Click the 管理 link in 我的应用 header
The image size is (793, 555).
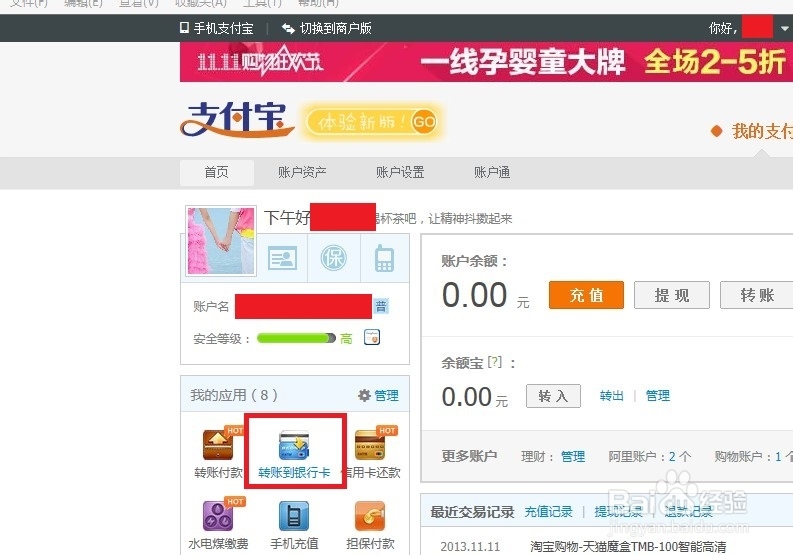tap(386, 395)
